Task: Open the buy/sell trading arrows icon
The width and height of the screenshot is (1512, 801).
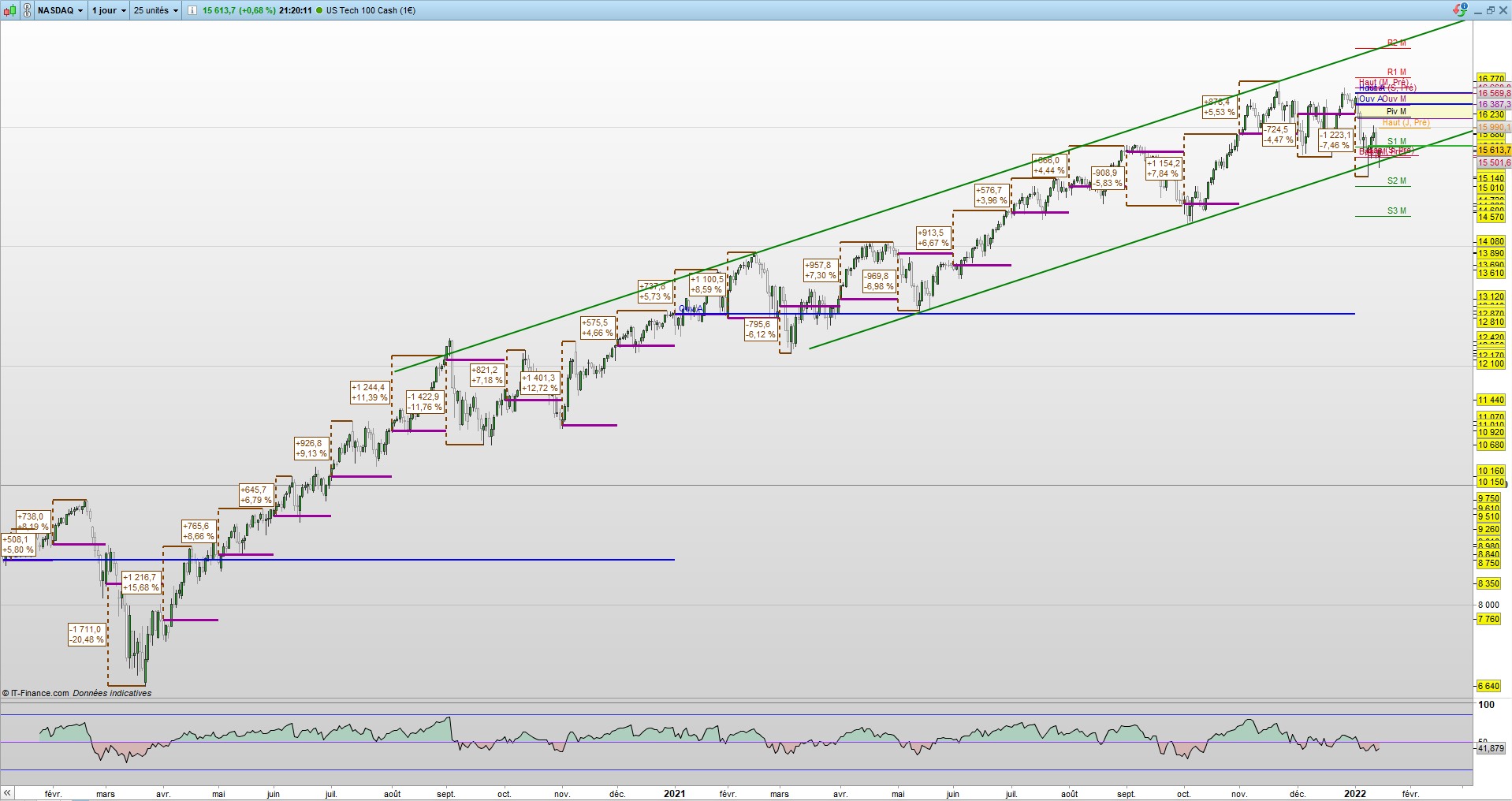Action: [1460, 10]
